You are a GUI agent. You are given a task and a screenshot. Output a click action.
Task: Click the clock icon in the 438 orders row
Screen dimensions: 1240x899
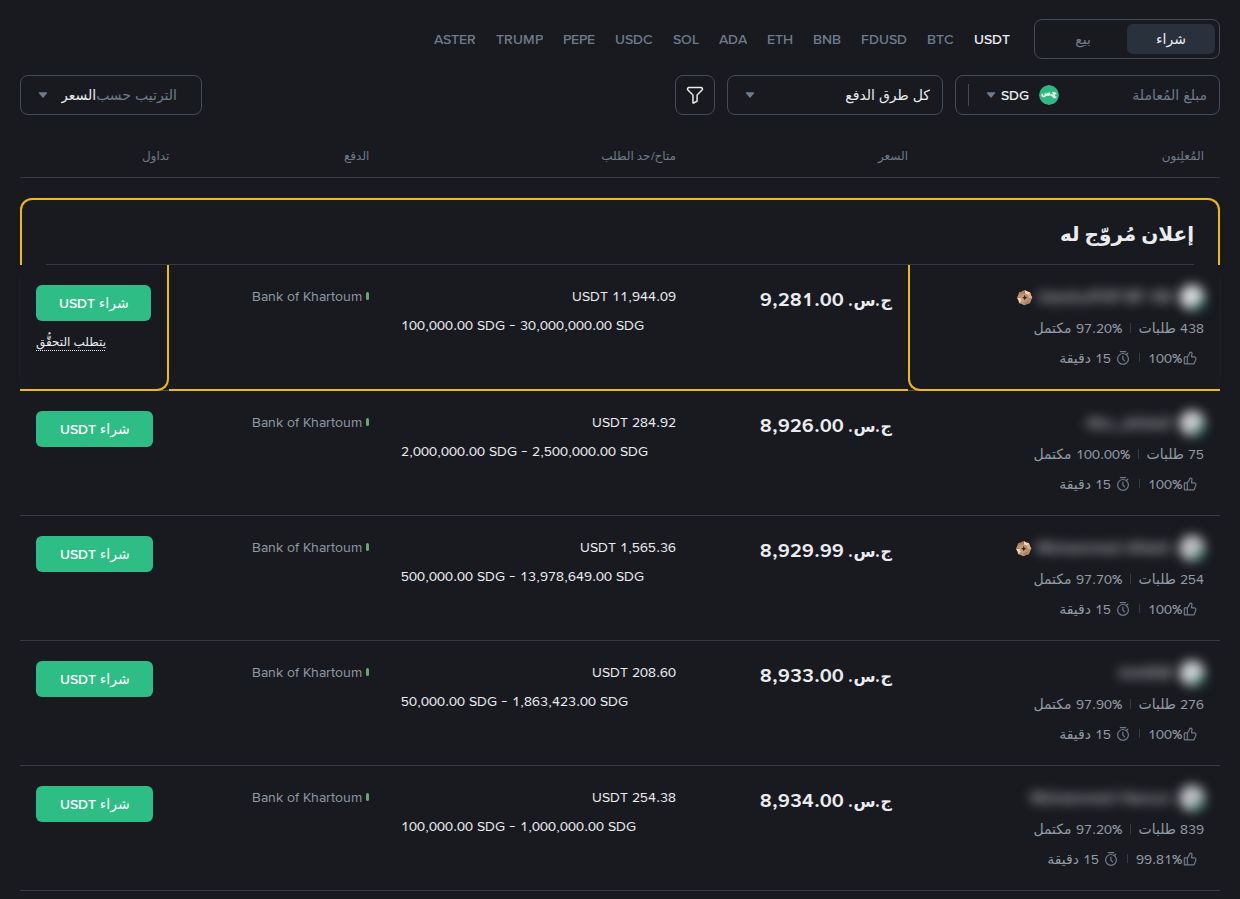click(x=1123, y=358)
